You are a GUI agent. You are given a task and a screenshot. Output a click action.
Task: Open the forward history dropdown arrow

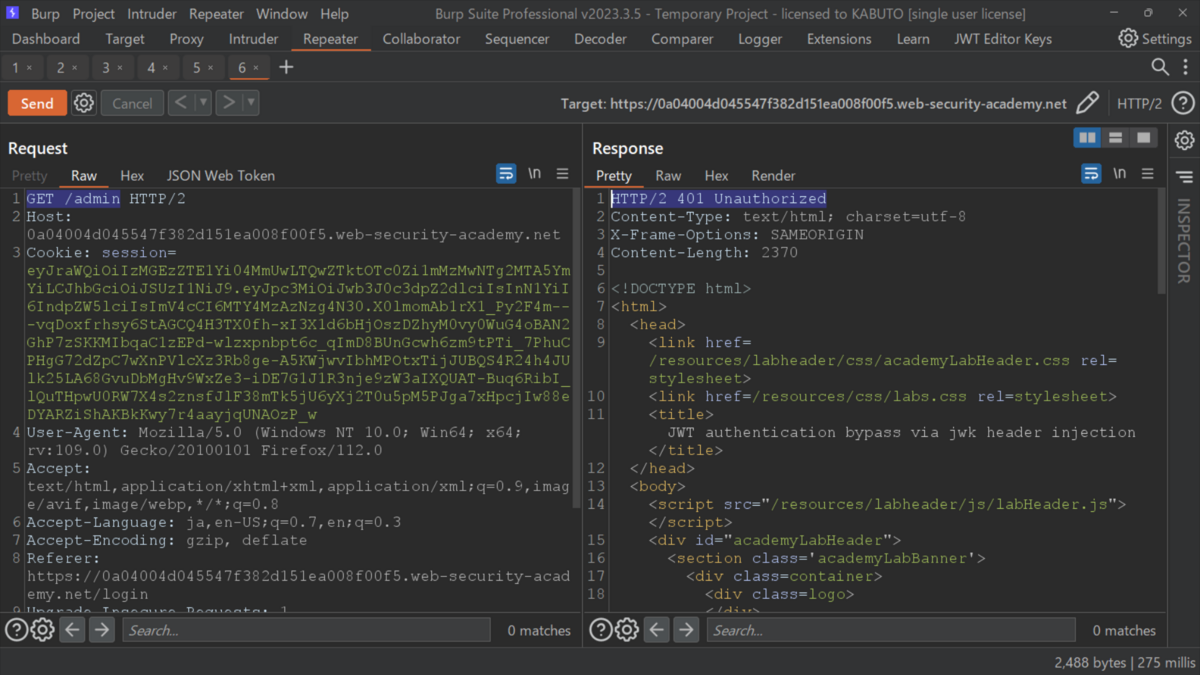(x=251, y=102)
